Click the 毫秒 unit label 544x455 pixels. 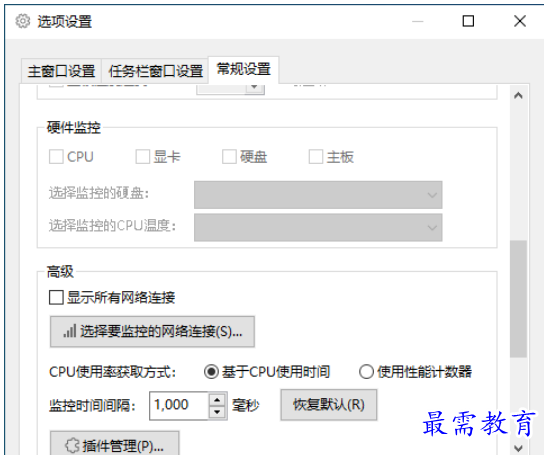pos(246,405)
